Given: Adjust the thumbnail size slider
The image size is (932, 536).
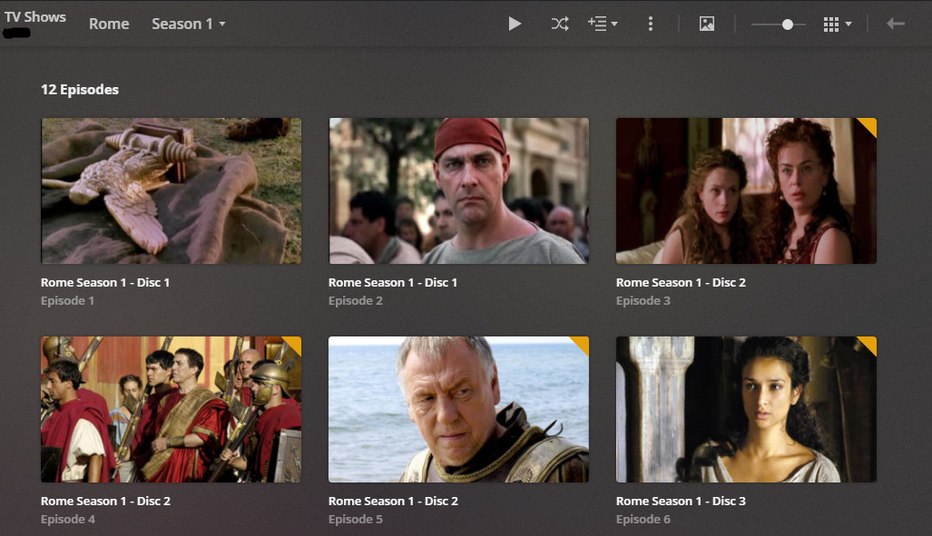Looking at the screenshot, I should tap(779, 24).
